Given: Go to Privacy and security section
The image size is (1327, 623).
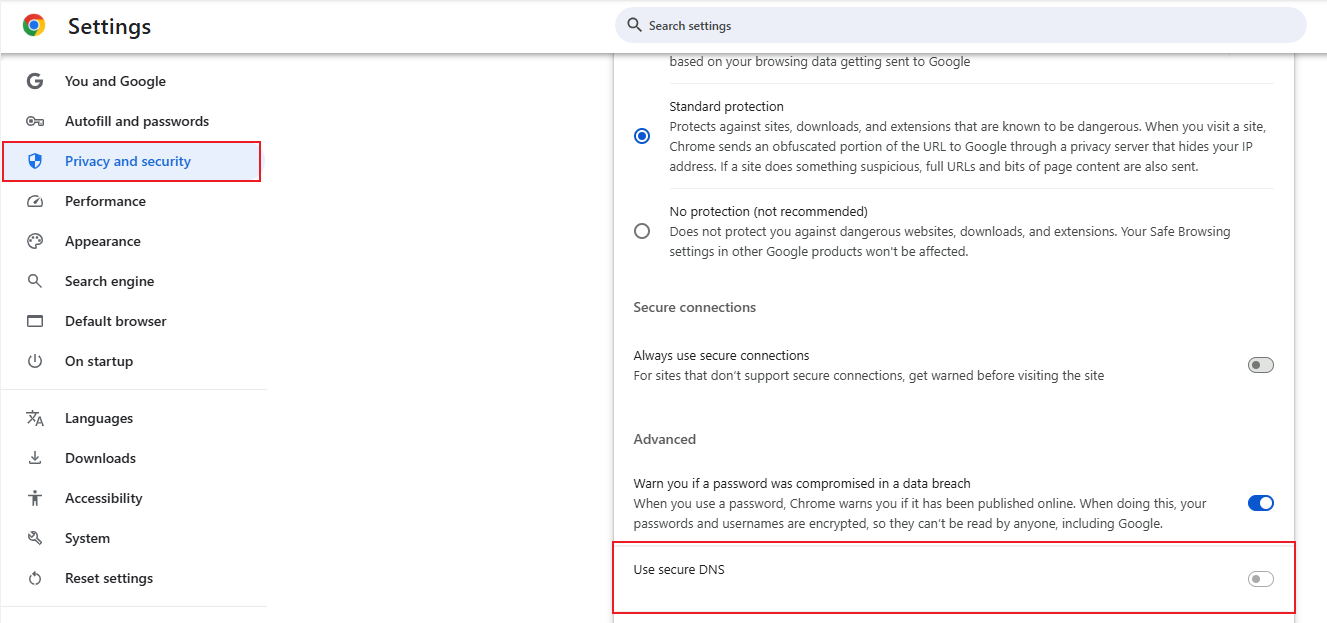Looking at the screenshot, I should [x=132, y=161].
